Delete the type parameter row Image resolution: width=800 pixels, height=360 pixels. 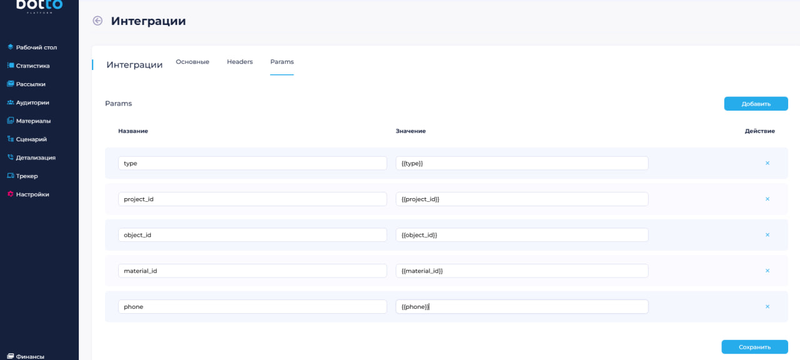point(767,163)
